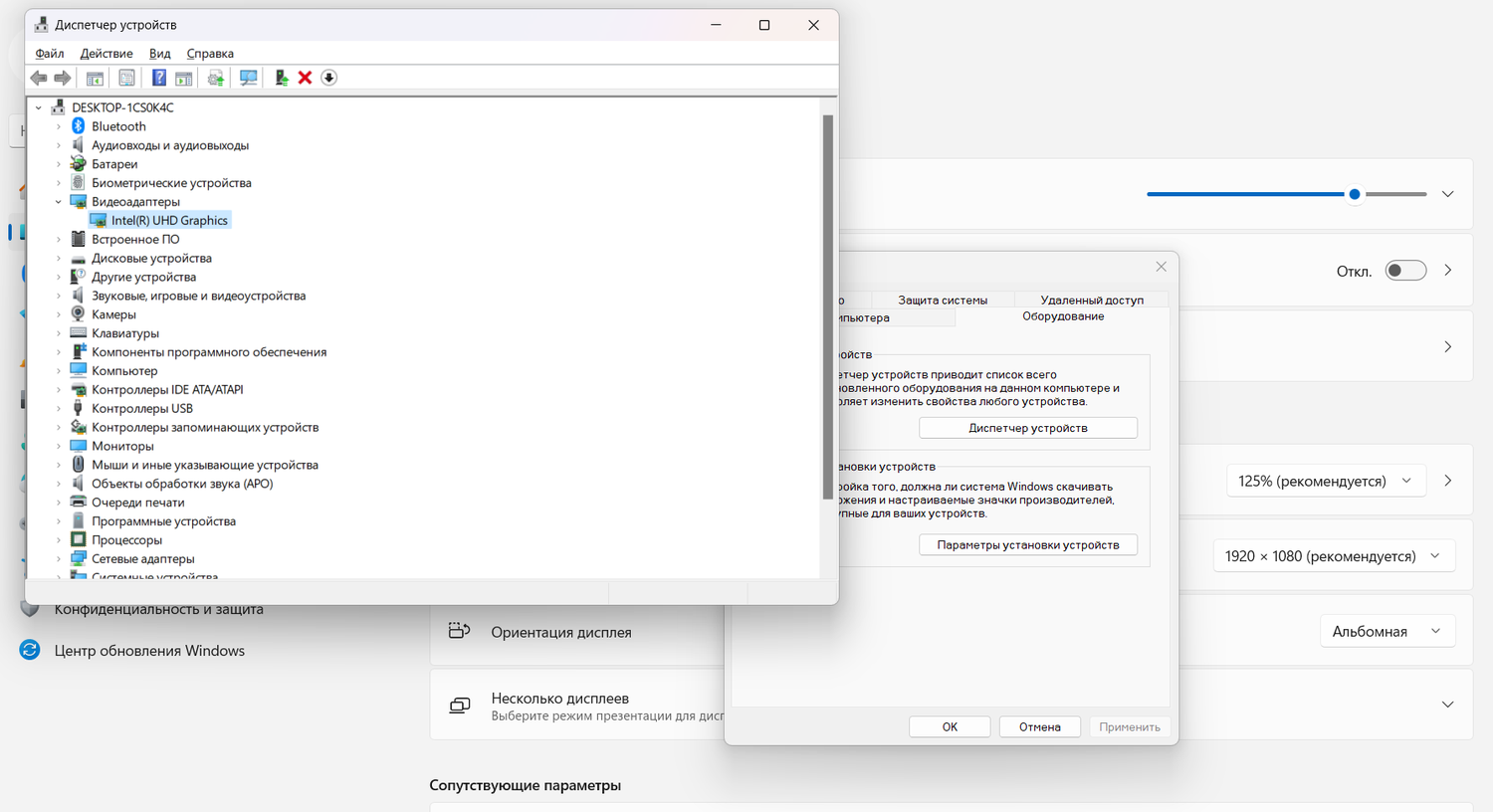Click the Батареи battery icon in tree

79,164
